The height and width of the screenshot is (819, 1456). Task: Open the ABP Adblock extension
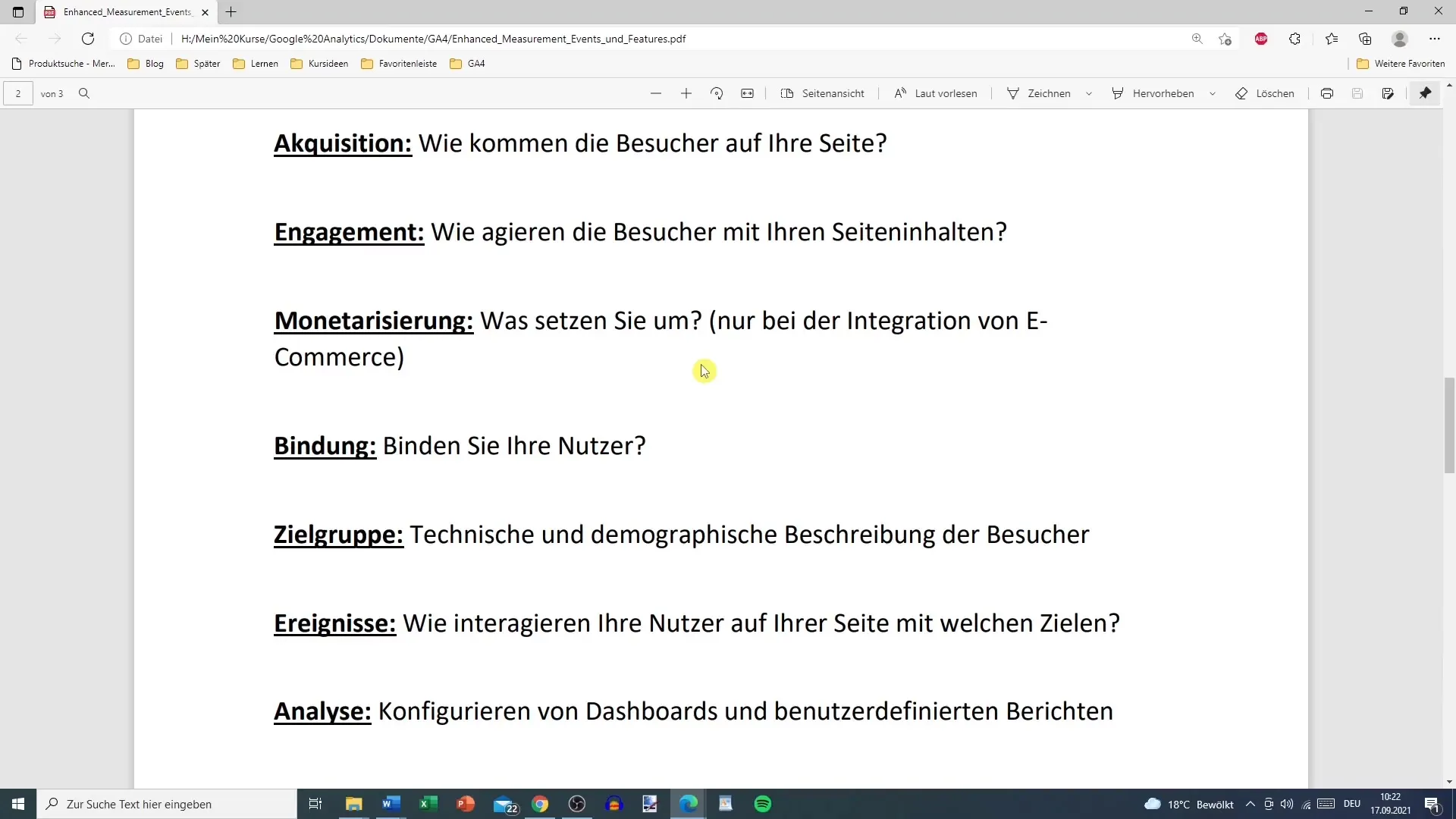pos(1261,39)
